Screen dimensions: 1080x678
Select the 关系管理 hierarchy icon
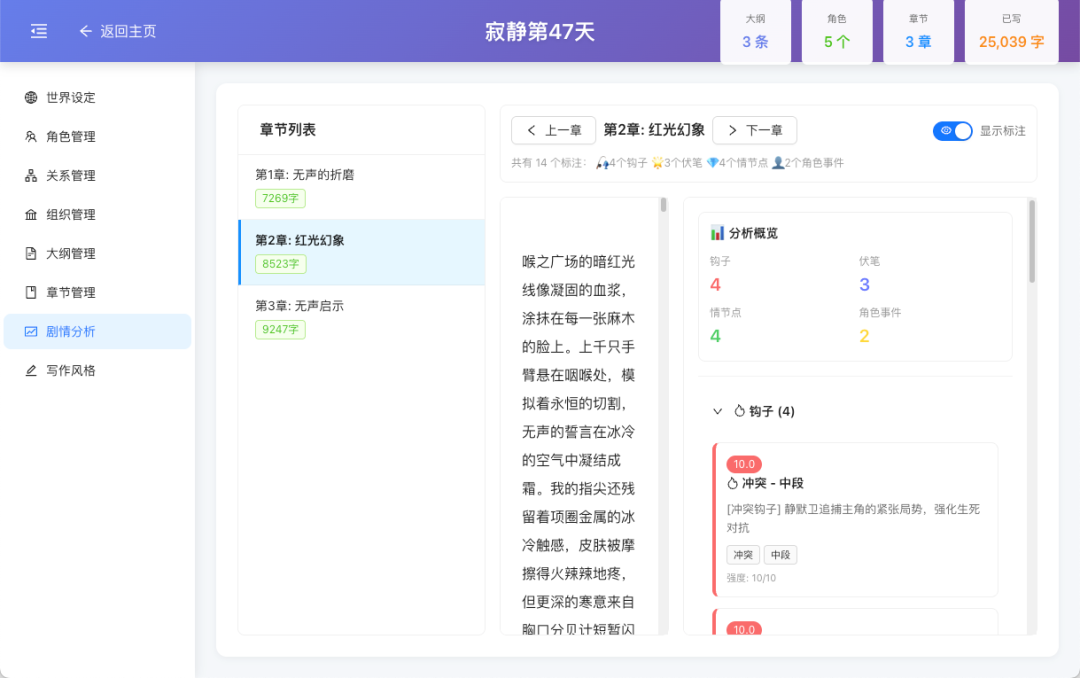30,175
